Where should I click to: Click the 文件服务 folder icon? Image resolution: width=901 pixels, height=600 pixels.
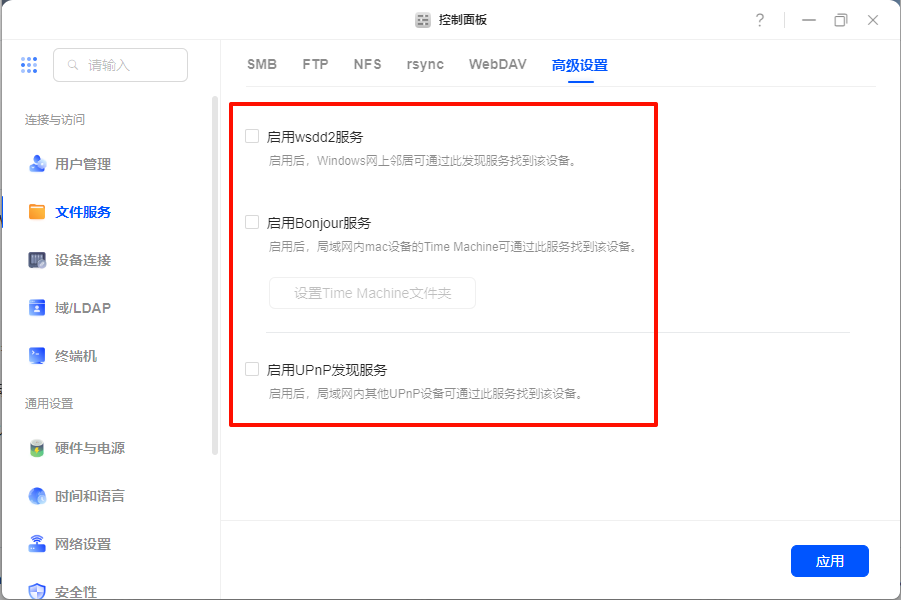click(x=37, y=212)
